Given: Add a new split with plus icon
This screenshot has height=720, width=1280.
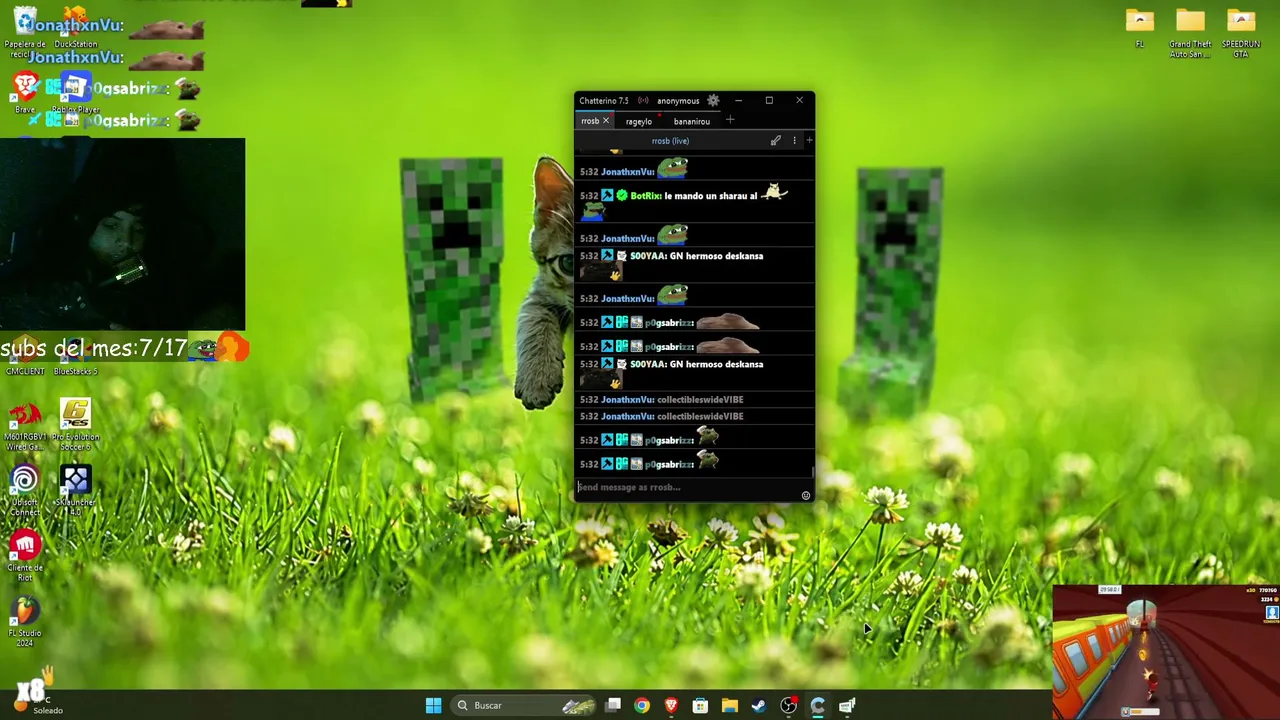Looking at the screenshot, I should 809,141.
